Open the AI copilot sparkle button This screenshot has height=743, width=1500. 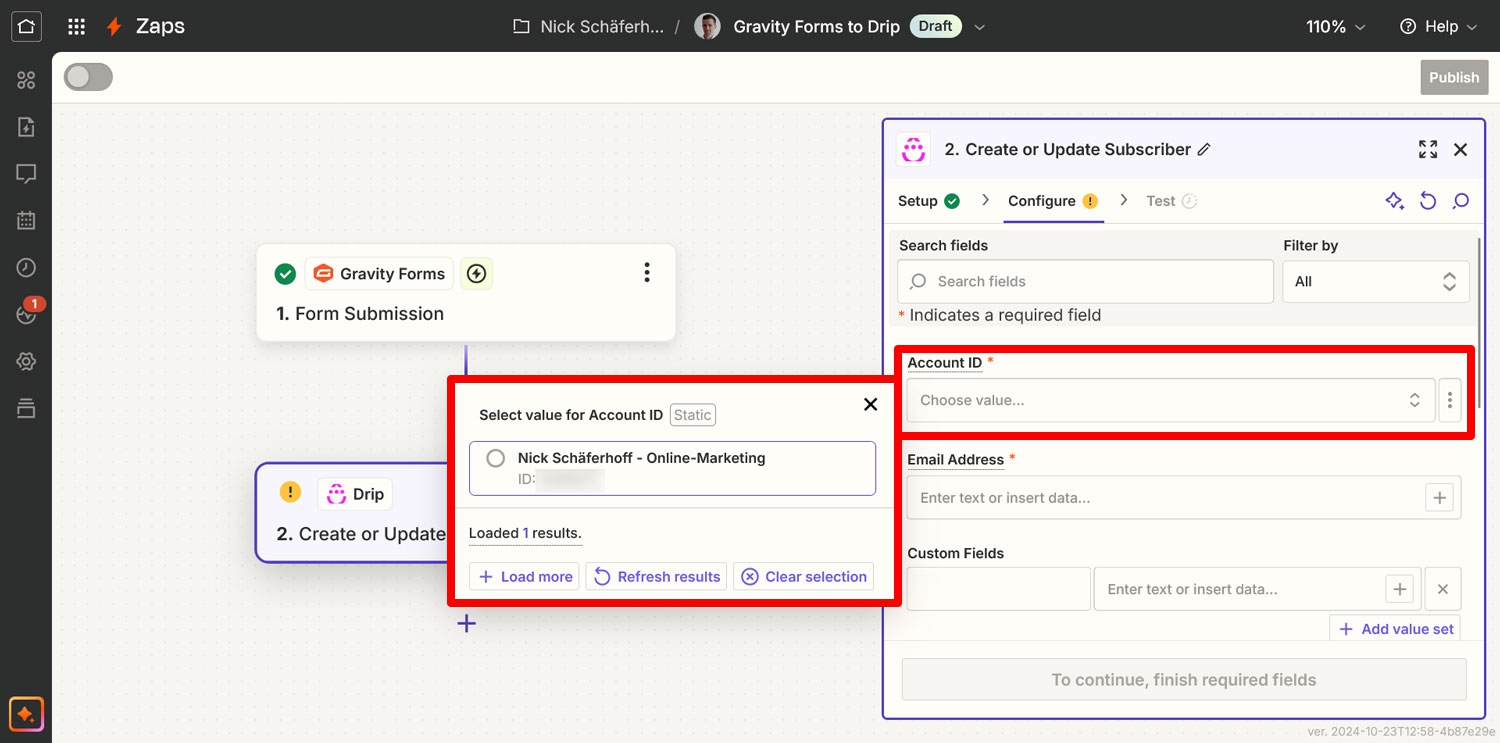tap(26, 714)
